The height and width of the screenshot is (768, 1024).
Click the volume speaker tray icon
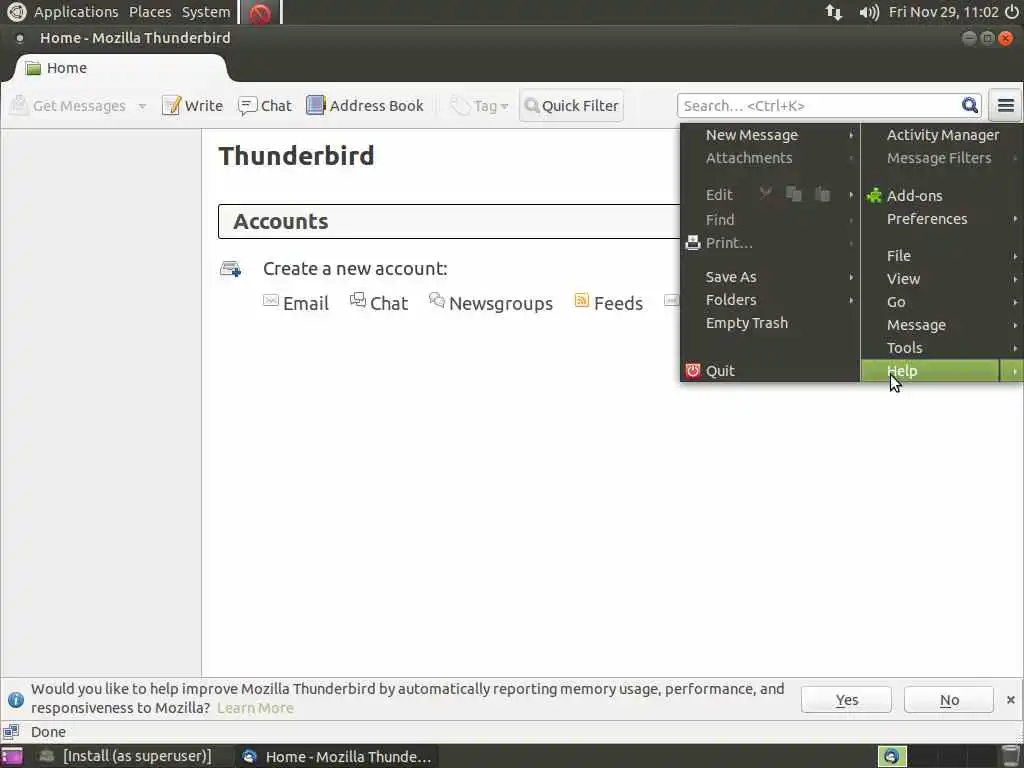click(x=869, y=12)
